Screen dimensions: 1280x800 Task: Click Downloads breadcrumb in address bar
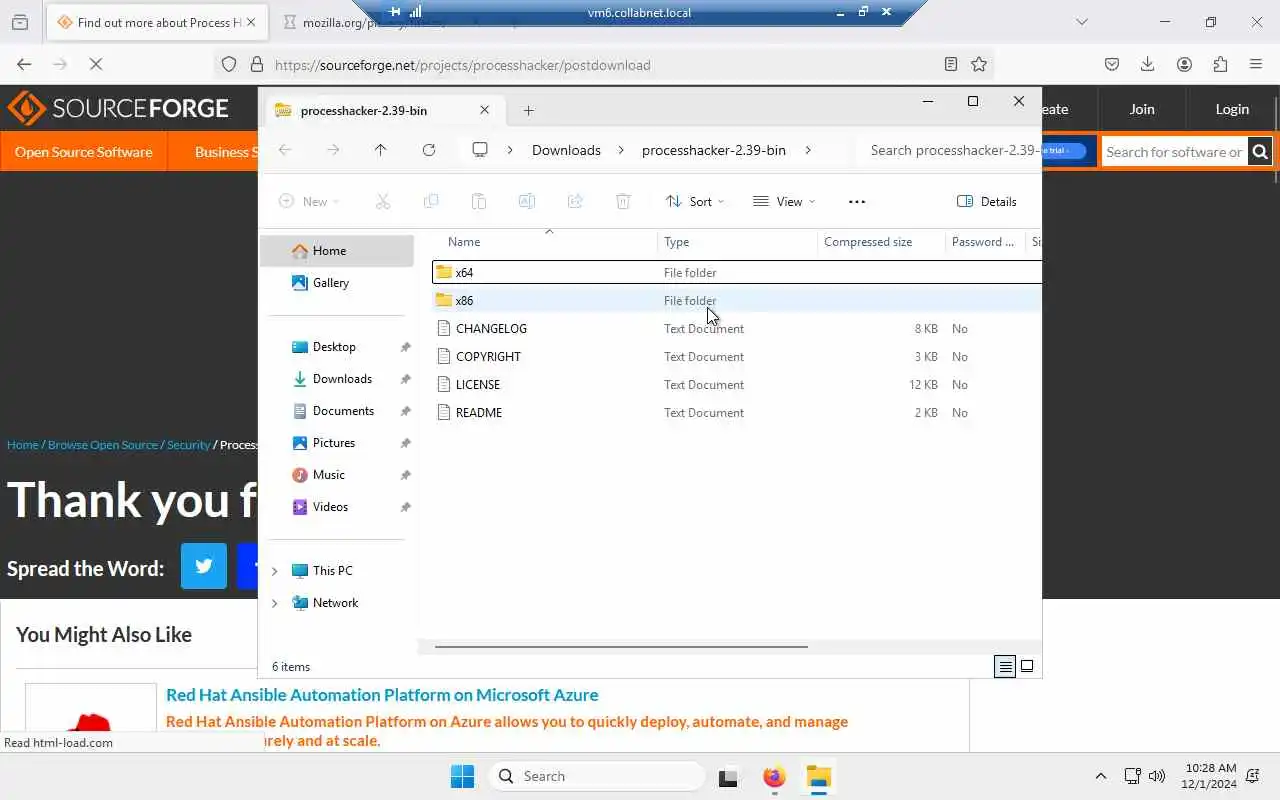(x=566, y=150)
